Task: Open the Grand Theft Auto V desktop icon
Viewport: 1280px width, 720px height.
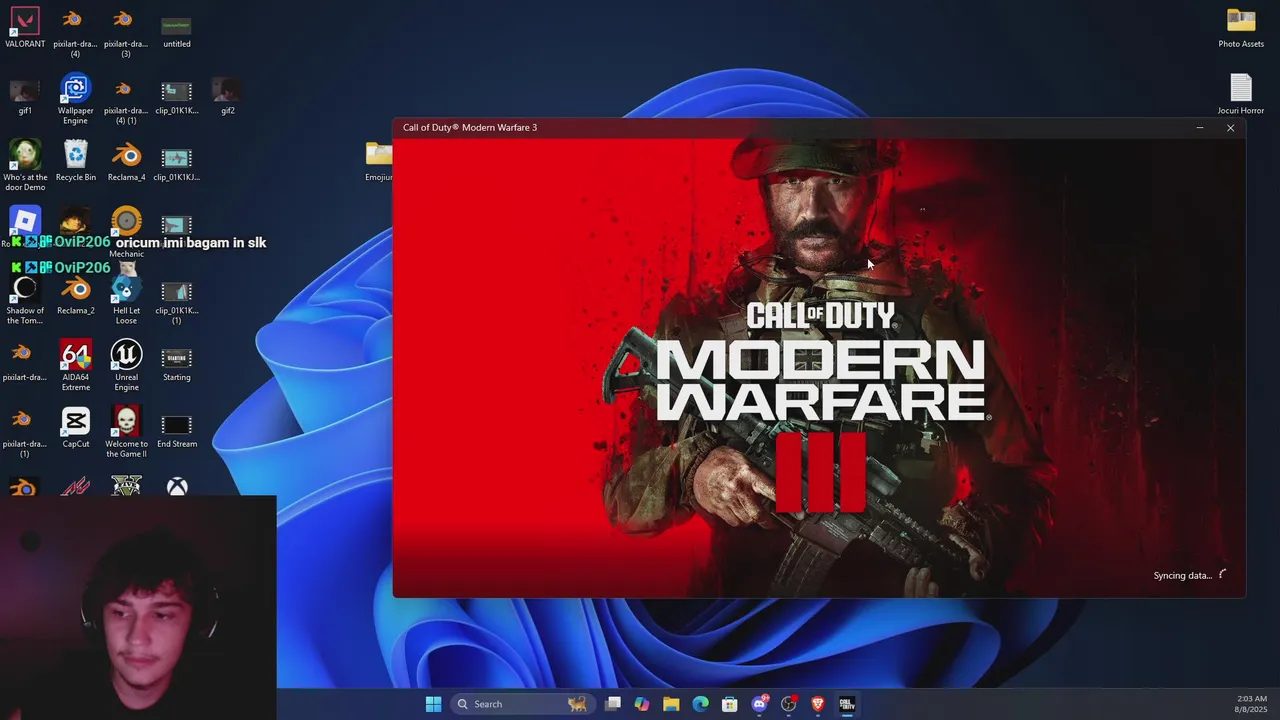Action: coord(126,486)
